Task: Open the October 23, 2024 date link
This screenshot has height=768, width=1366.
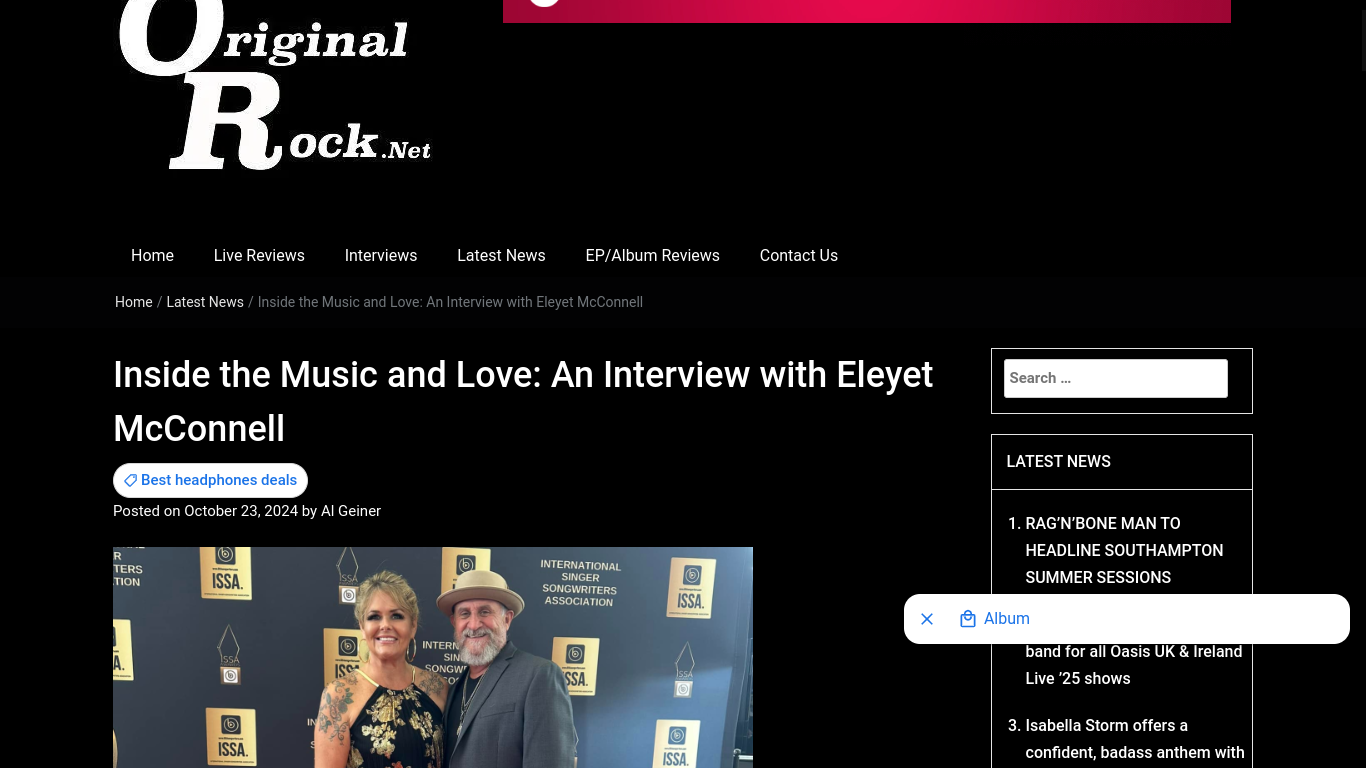Action: coord(241,511)
